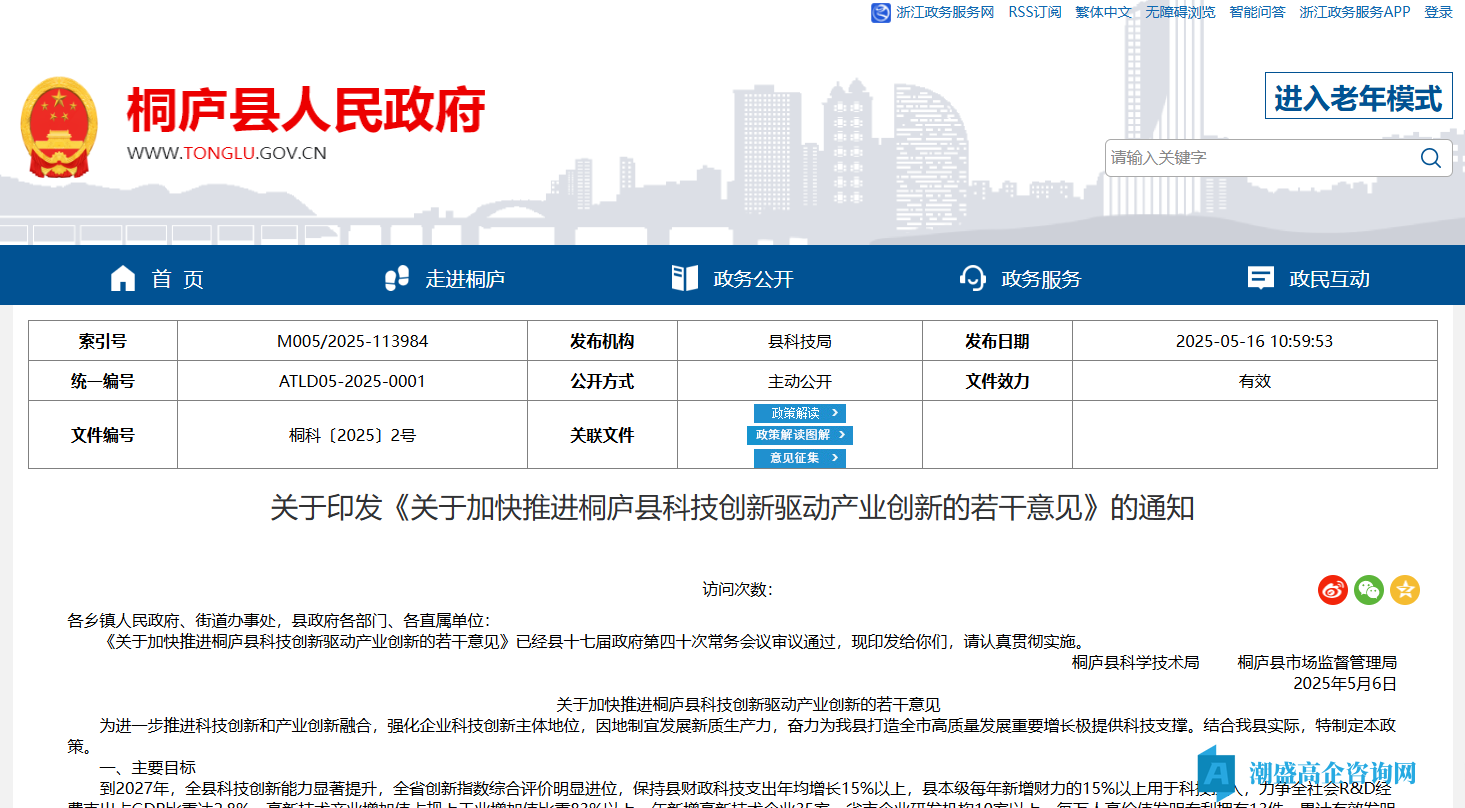
Task: Focus the keyword search input field
Action: point(1258,158)
